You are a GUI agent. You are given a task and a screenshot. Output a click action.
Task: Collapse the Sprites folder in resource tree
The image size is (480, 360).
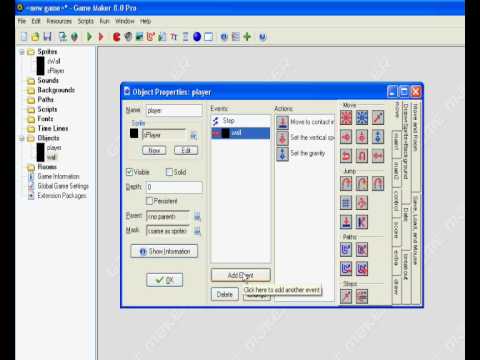[22, 52]
